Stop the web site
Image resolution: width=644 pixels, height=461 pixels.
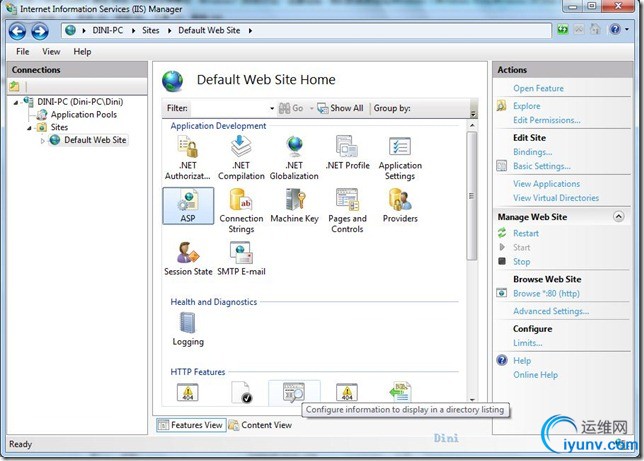pyautogui.click(x=521, y=262)
